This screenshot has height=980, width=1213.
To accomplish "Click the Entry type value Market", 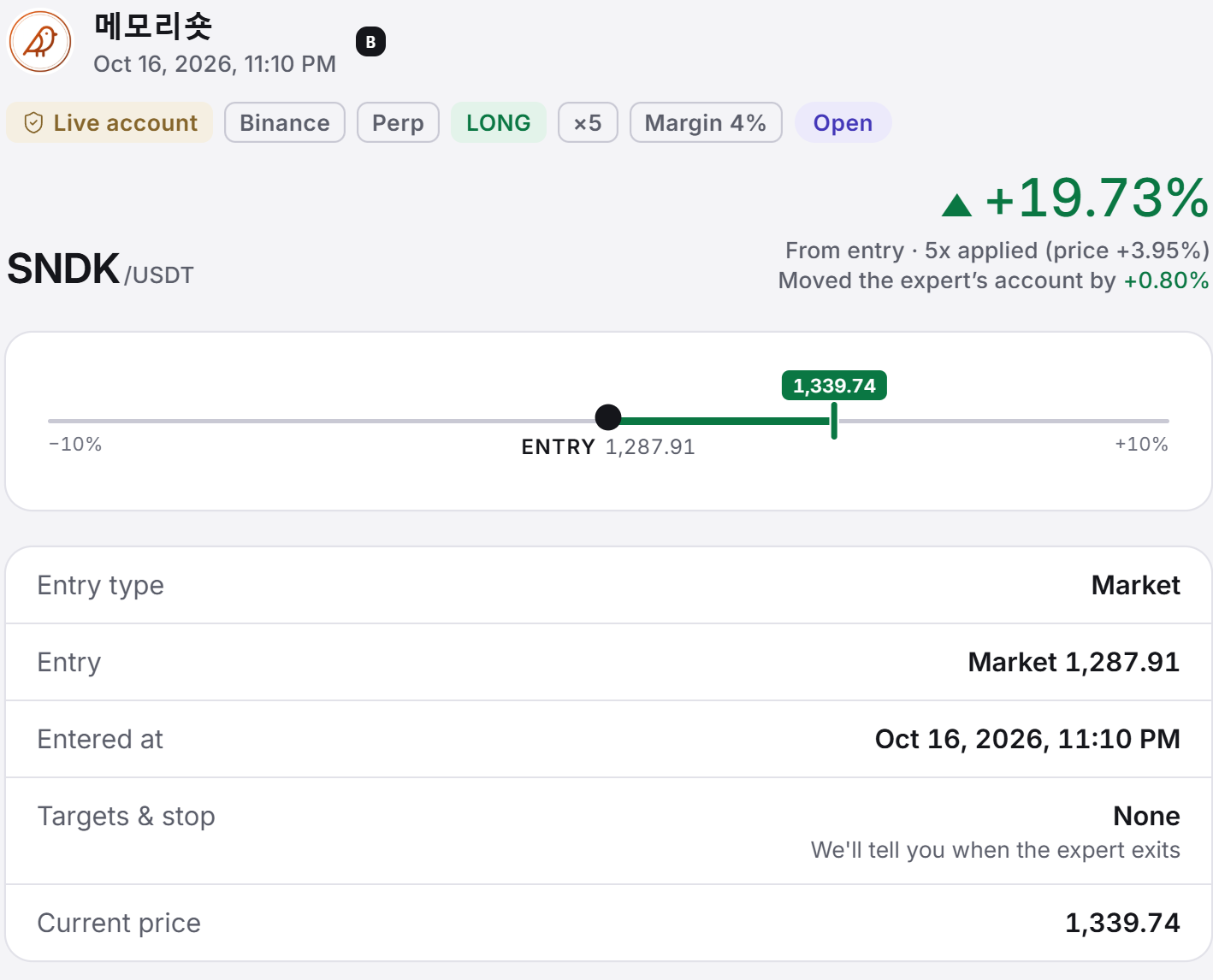I will (x=1136, y=585).
